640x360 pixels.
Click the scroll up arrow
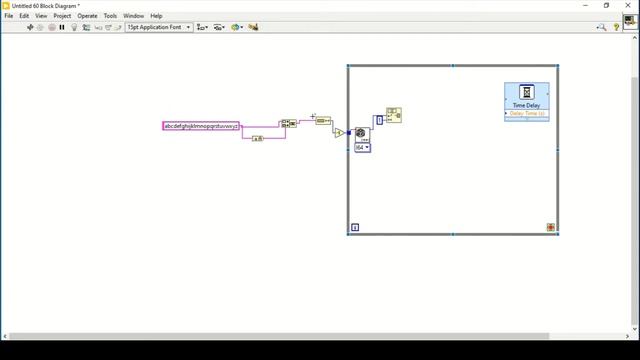635,38
